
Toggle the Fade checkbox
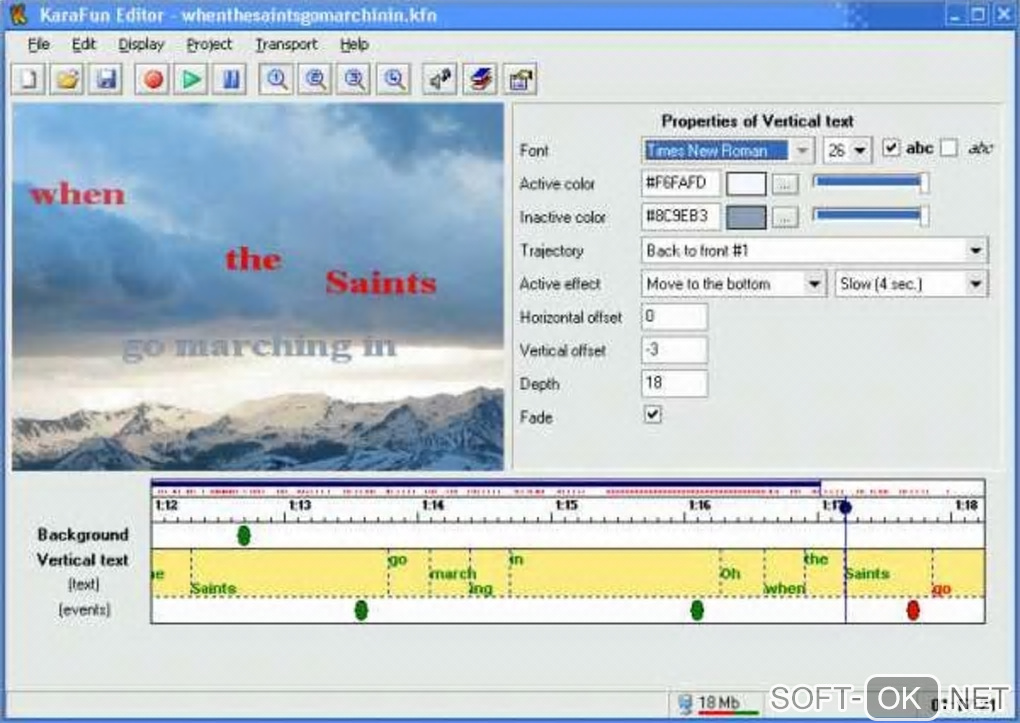[x=652, y=415]
